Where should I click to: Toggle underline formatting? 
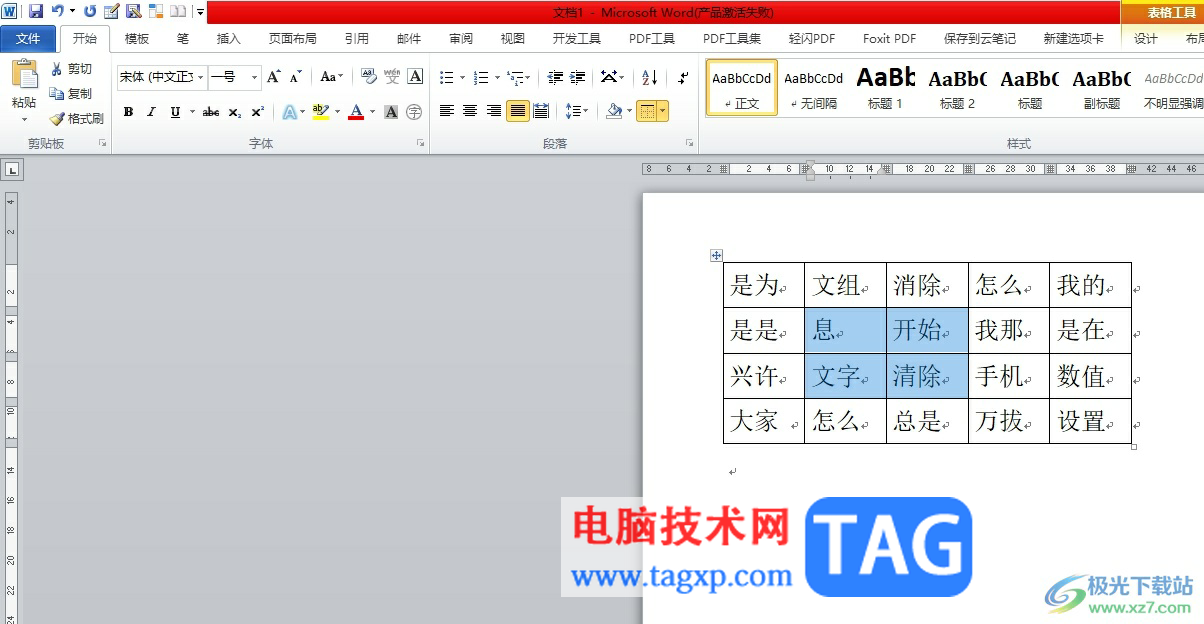(176, 112)
